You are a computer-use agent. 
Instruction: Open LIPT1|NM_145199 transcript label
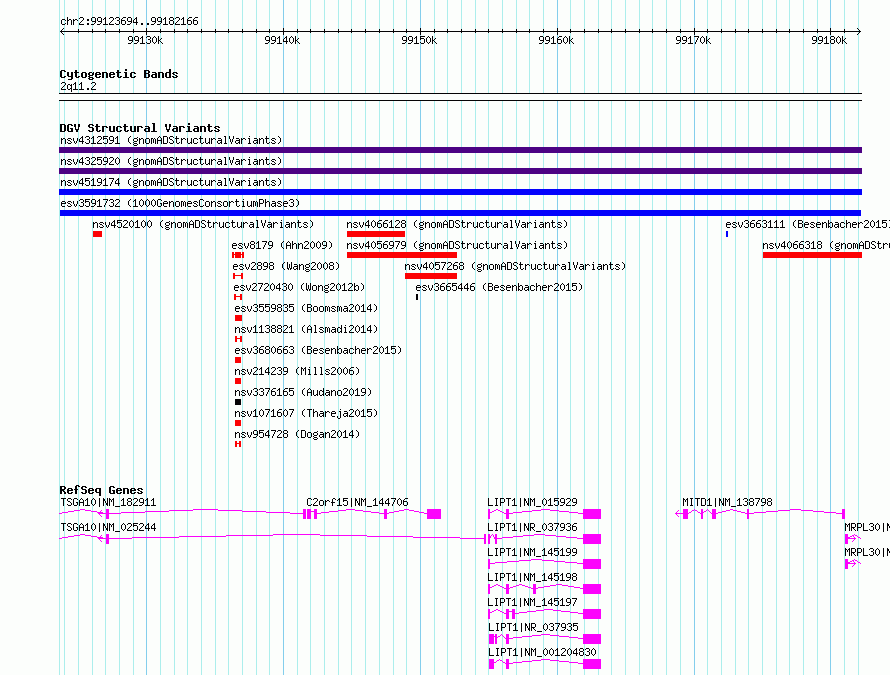click(x=532, y=552)
